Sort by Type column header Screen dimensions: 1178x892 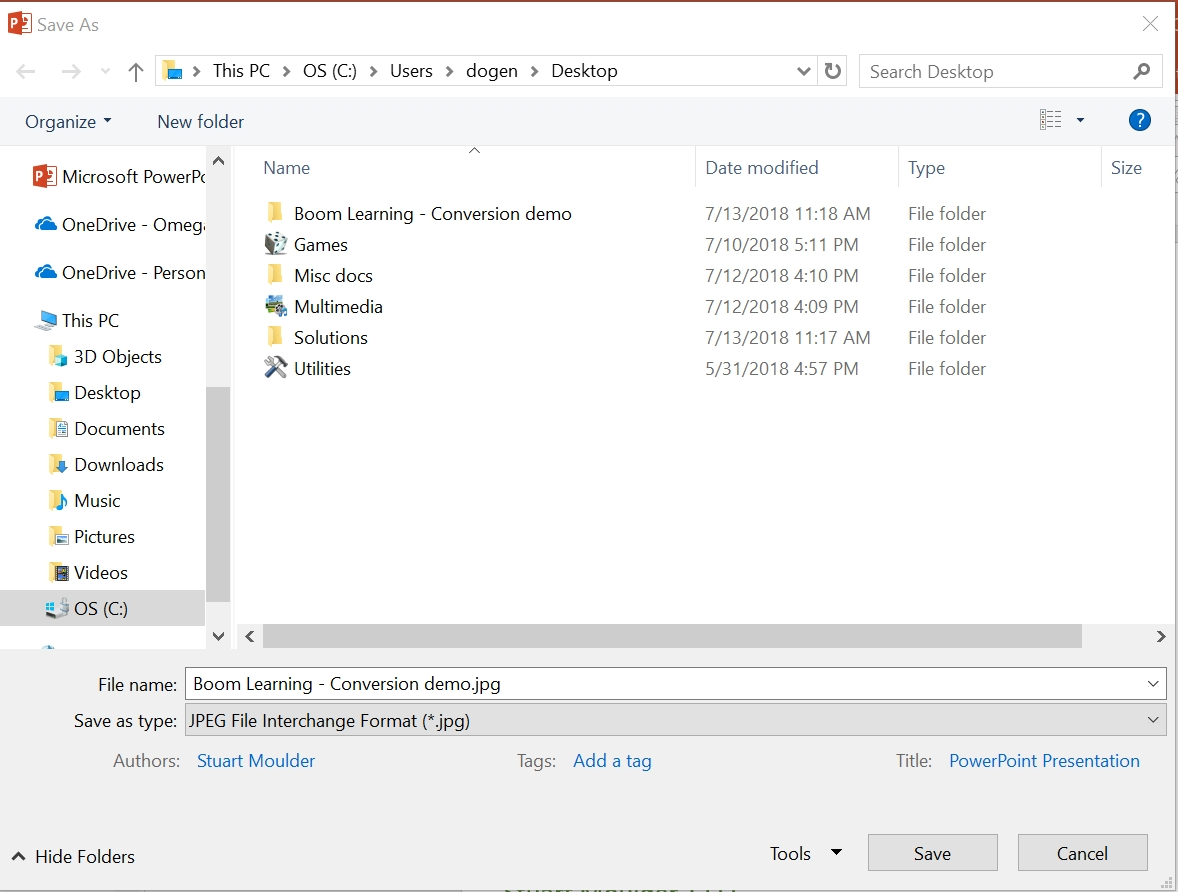926,168
